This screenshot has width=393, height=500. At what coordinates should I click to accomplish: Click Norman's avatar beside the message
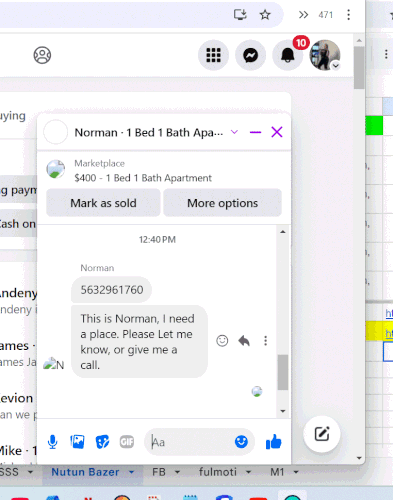[x=53, y=364]
